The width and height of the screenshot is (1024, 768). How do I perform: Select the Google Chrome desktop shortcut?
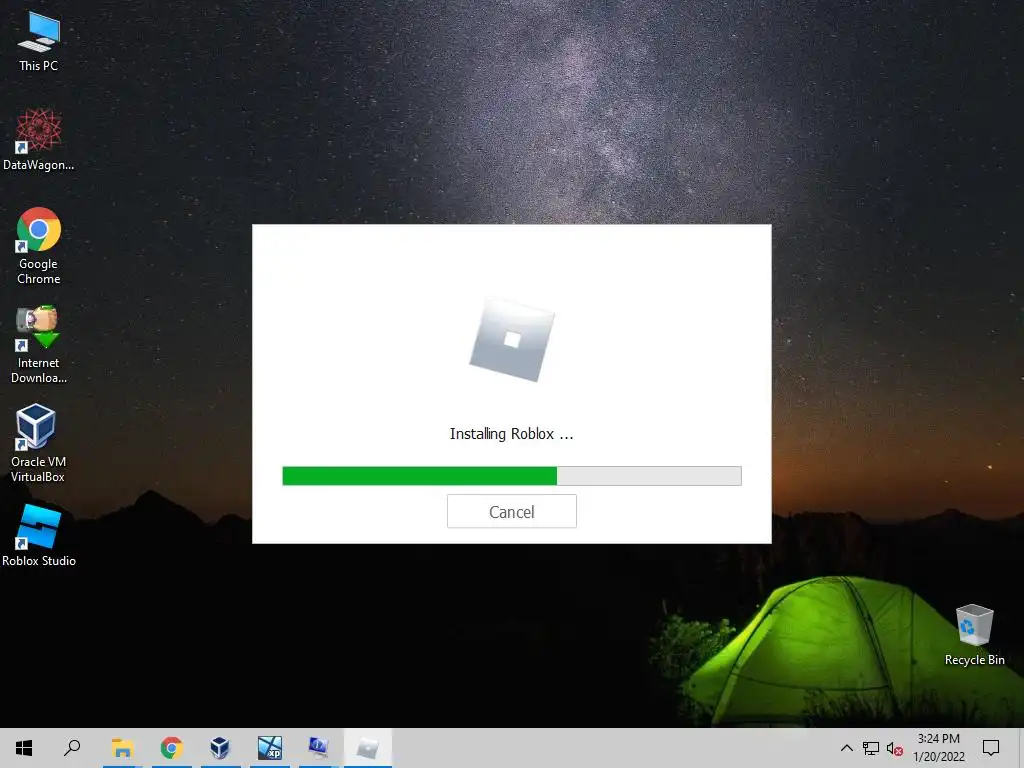[38, 246]
